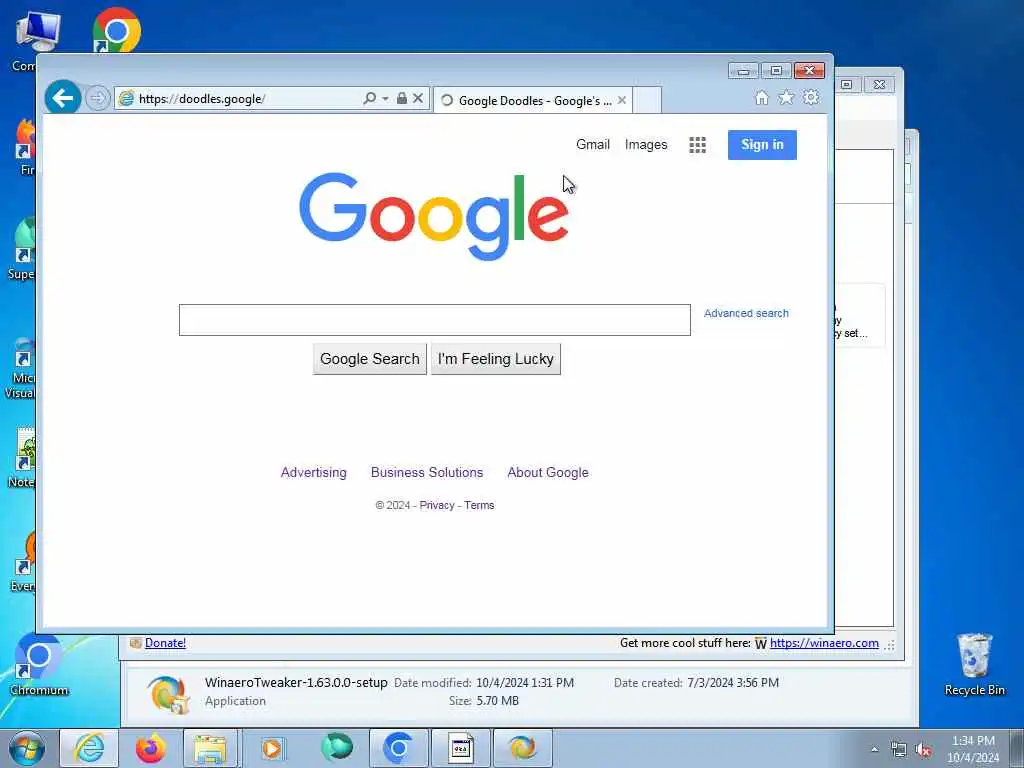1024x768 pixels.
Task: Open the Images link
Action: [646, 144]
